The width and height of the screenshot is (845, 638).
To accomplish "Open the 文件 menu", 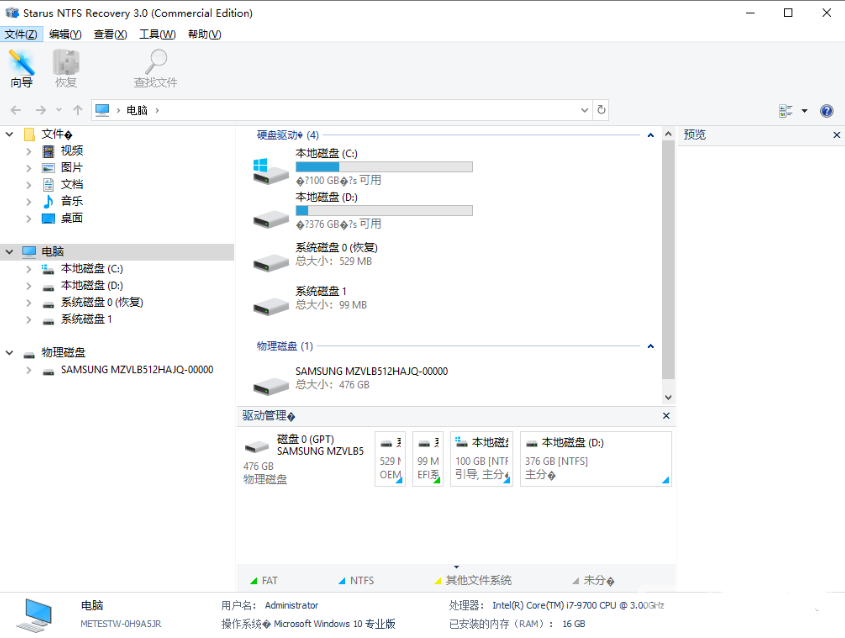I will (21, 34).
